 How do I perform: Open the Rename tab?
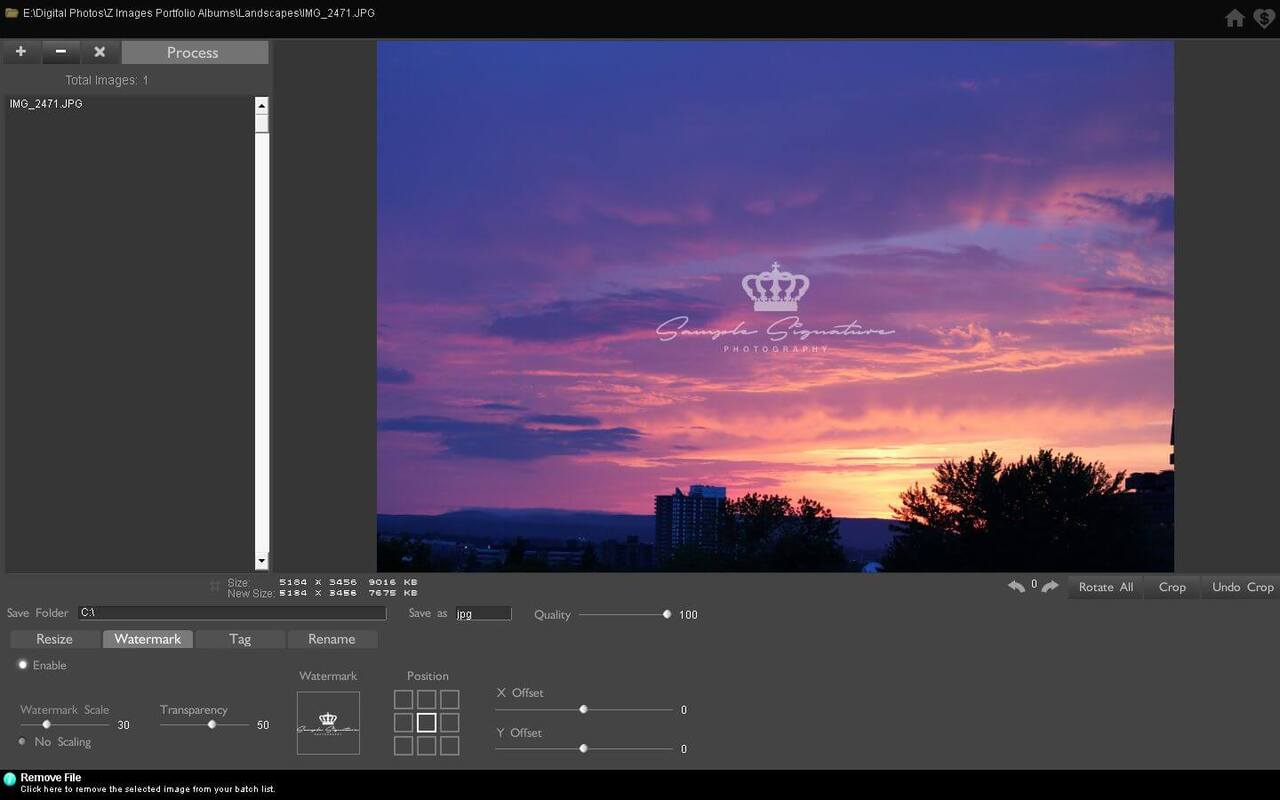point(332,639)
